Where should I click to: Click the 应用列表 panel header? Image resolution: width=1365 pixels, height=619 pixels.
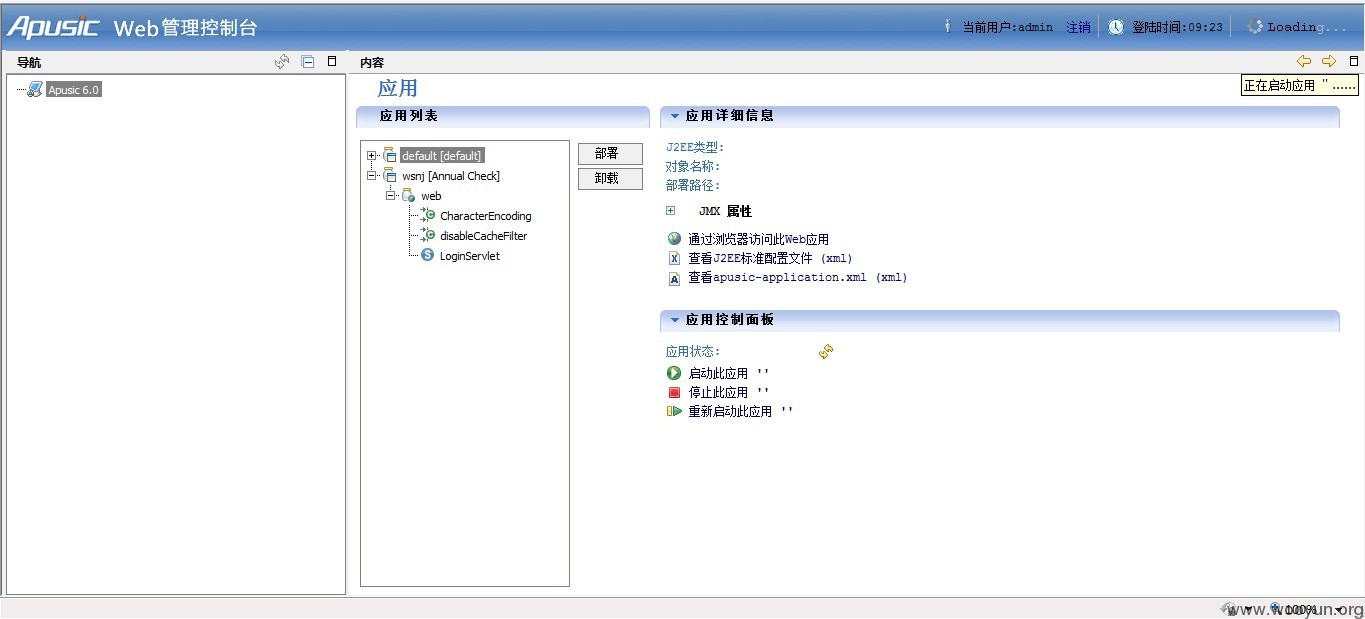pos(502,116)
